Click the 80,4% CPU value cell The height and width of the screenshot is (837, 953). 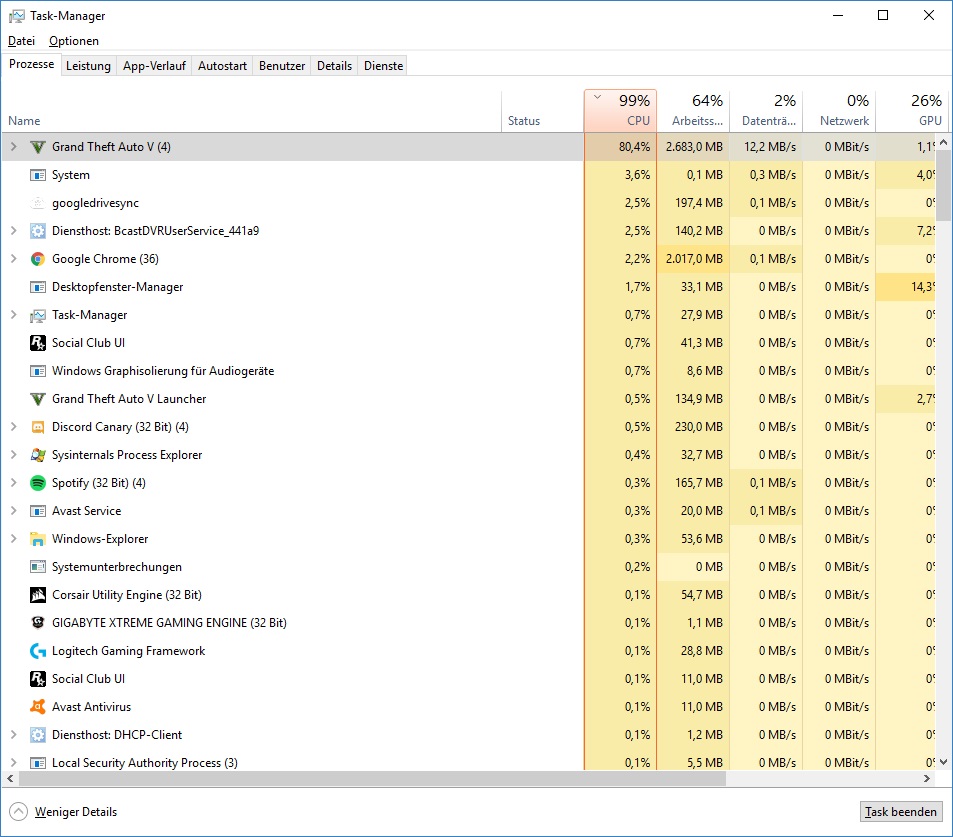621,147
